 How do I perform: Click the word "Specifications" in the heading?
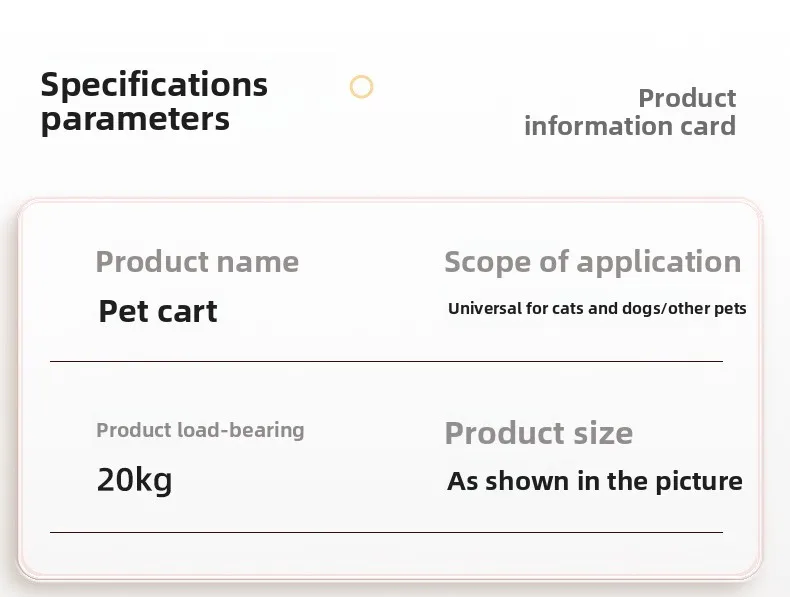[x=154, y=85]
